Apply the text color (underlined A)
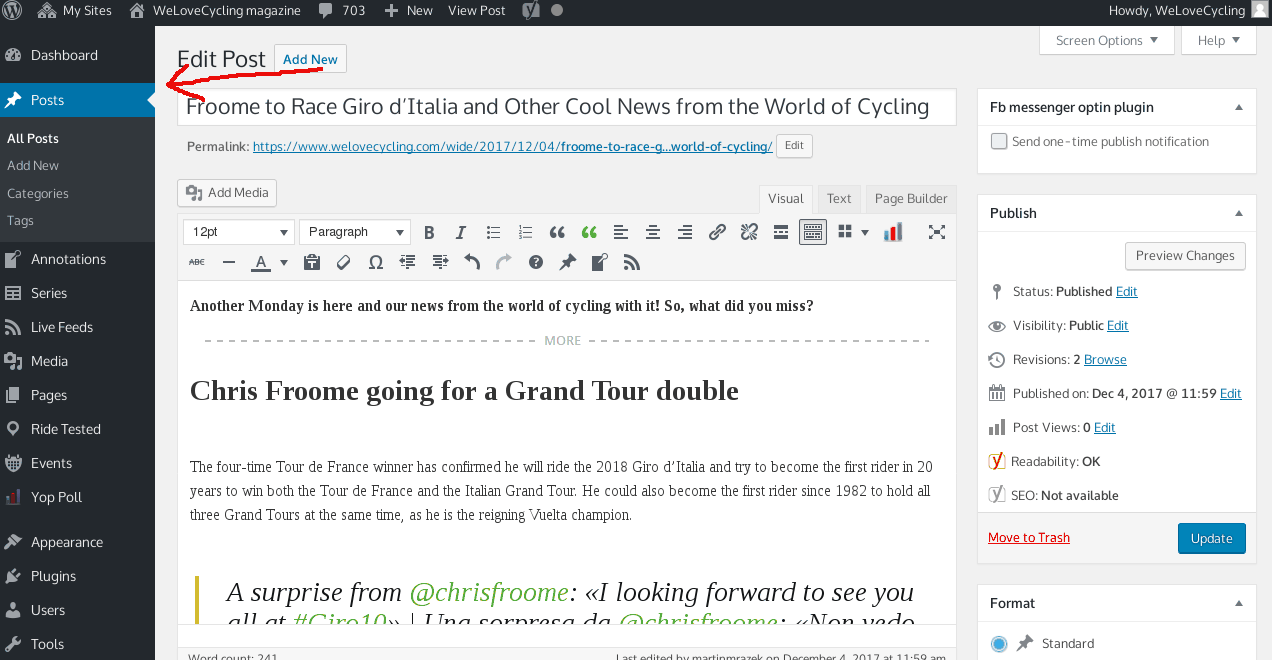The height and width of the screenshot is (660, 1272). pos(261,262)
